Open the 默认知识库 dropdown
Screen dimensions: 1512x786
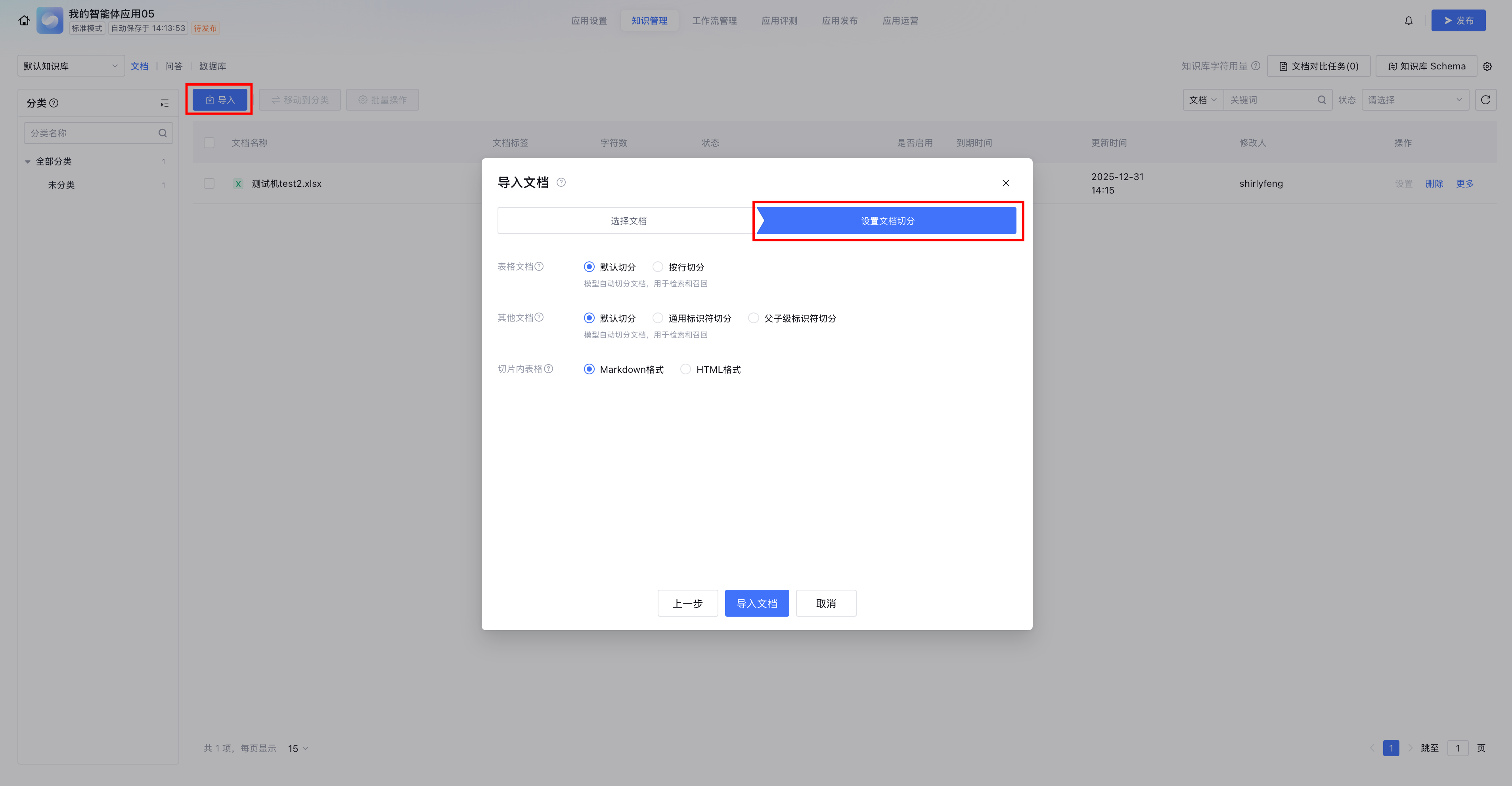tap(71, 66)
